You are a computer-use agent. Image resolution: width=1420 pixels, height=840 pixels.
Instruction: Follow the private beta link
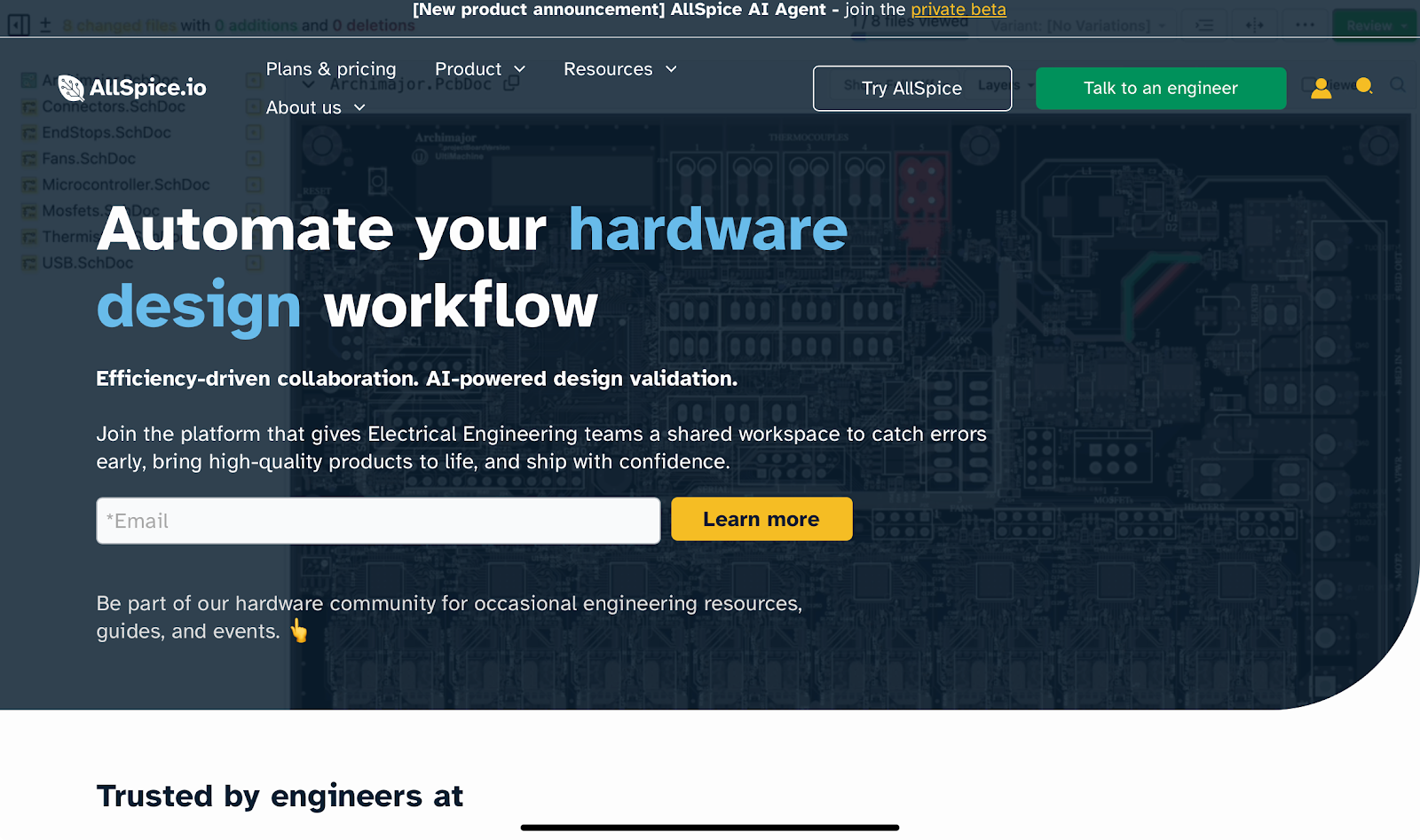click(x=958, y=10)
